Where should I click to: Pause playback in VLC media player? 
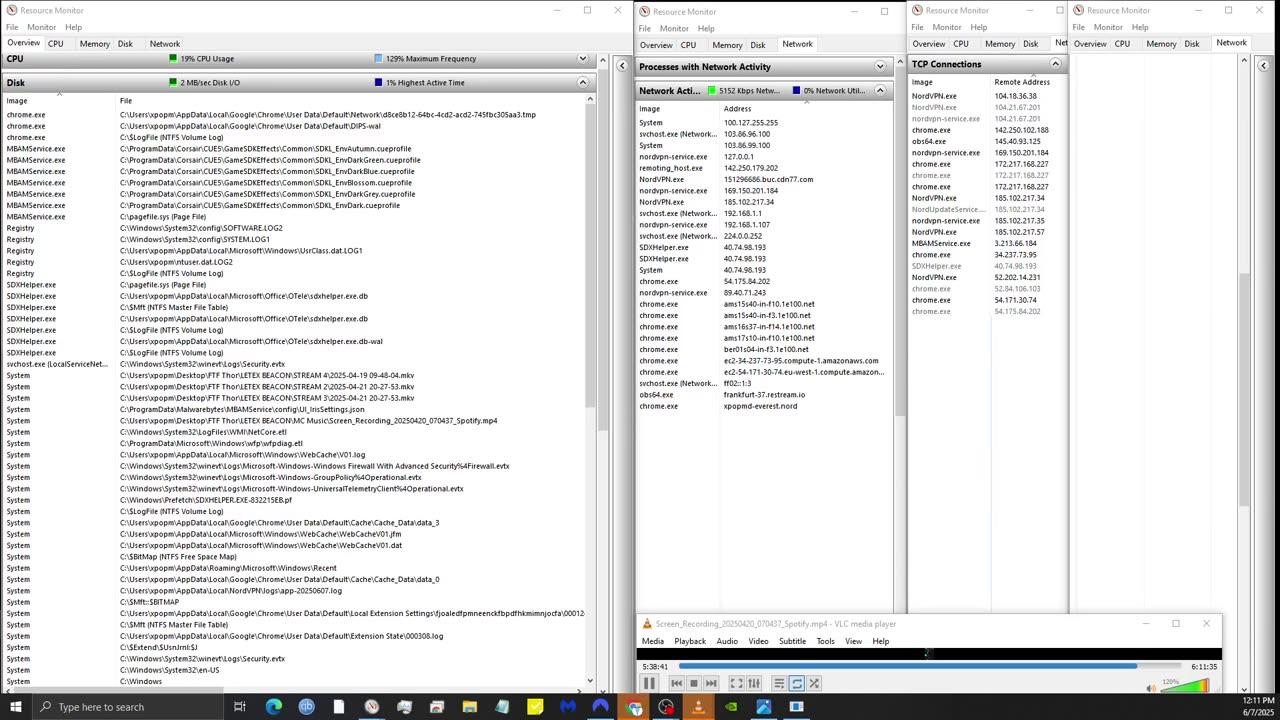[x=649, y=683]
